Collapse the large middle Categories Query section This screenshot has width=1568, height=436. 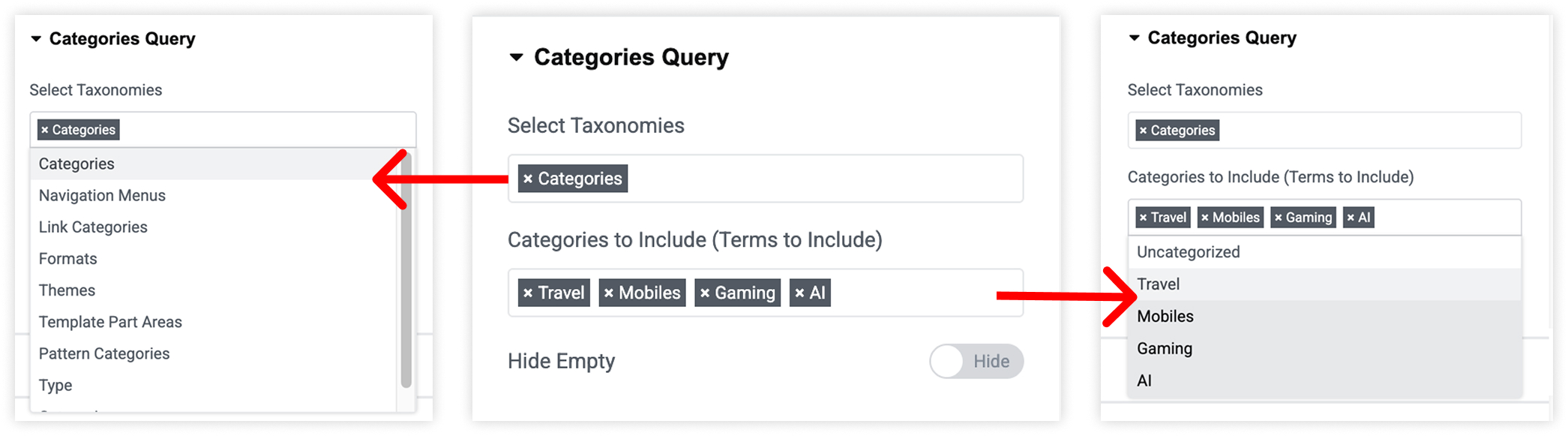(516, 58)
